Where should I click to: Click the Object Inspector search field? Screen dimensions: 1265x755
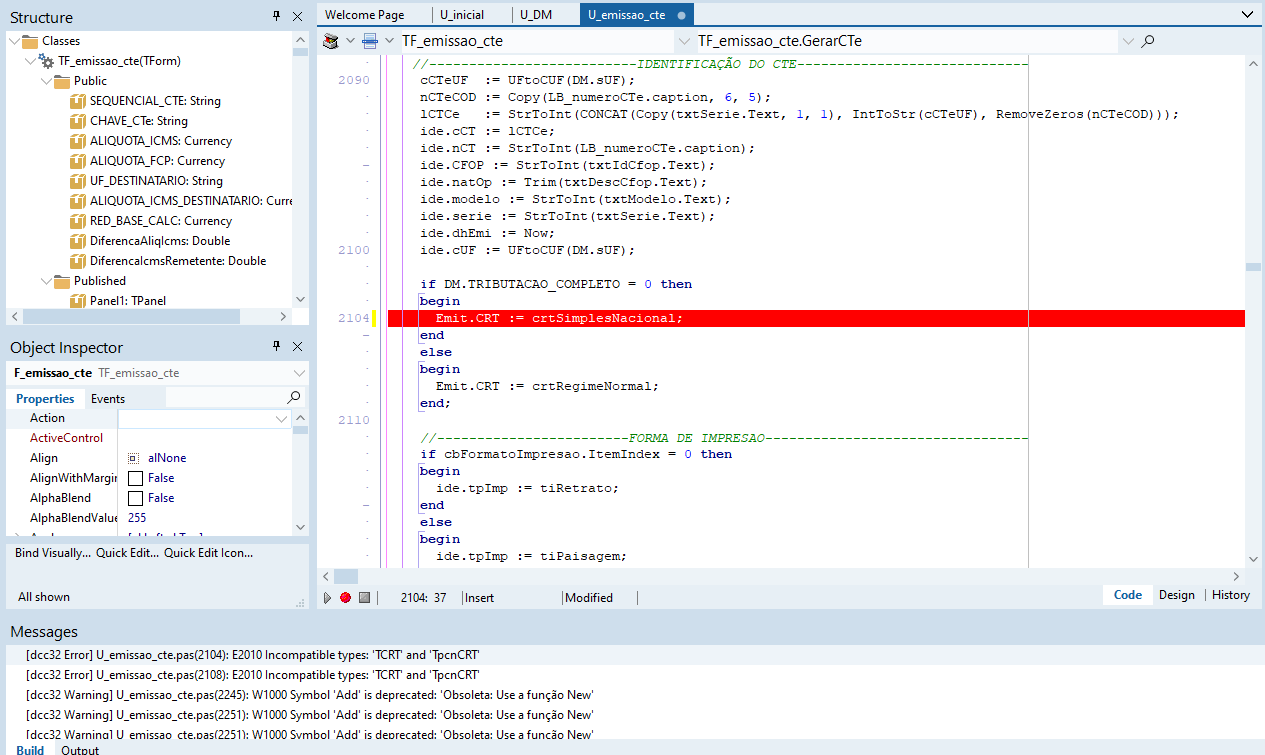[x=225, y=398]
